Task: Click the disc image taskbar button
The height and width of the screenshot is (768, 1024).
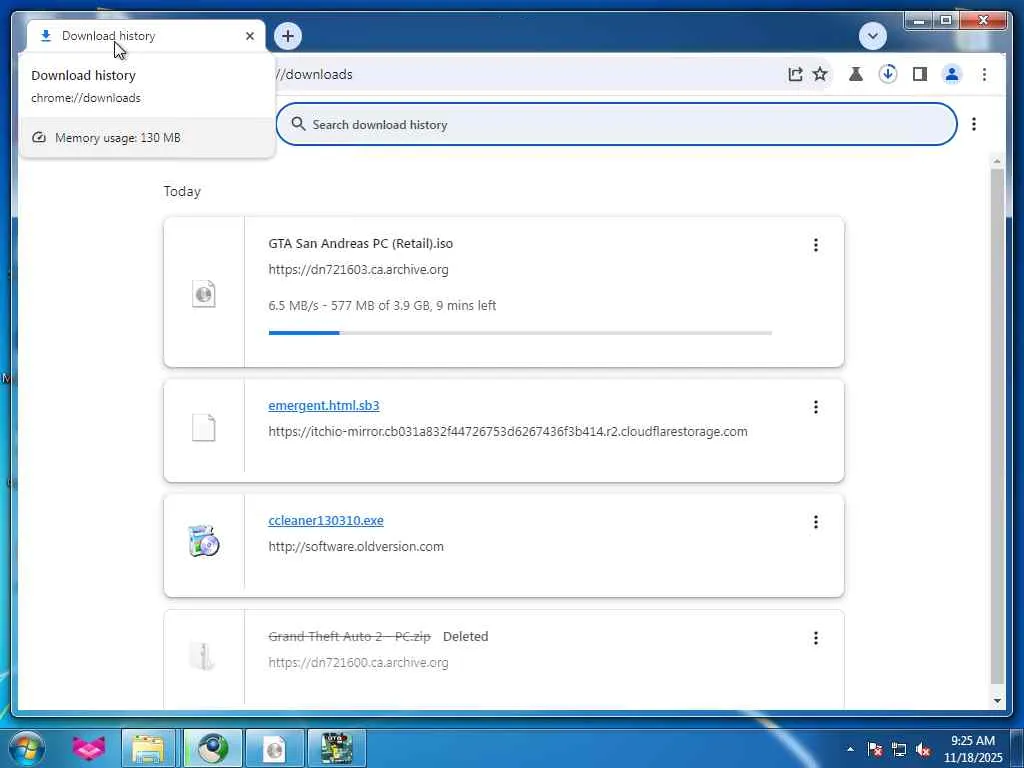Action: (x=275, y=748)
